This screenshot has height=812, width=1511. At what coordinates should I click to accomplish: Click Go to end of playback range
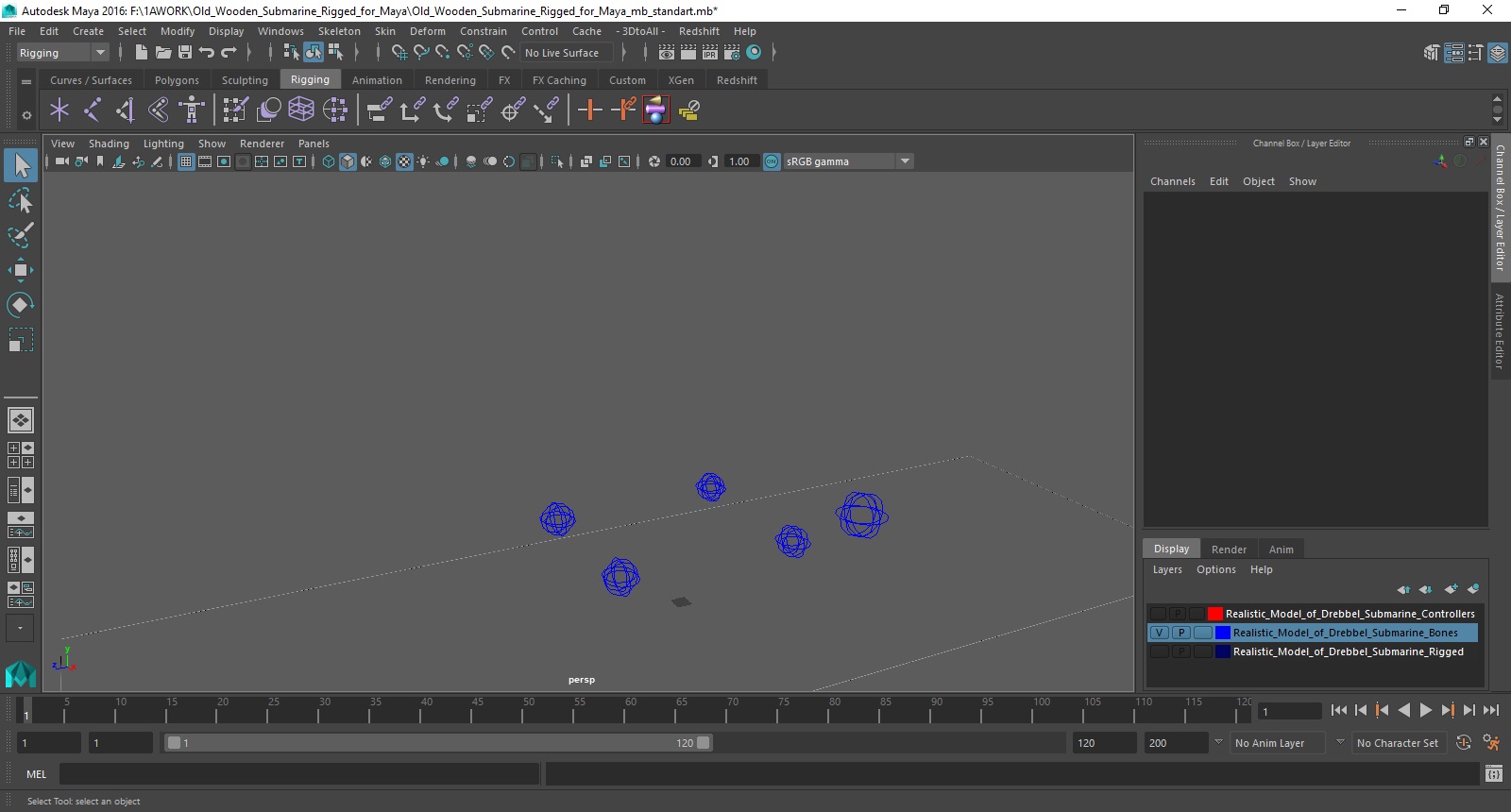pos(1491,710)
